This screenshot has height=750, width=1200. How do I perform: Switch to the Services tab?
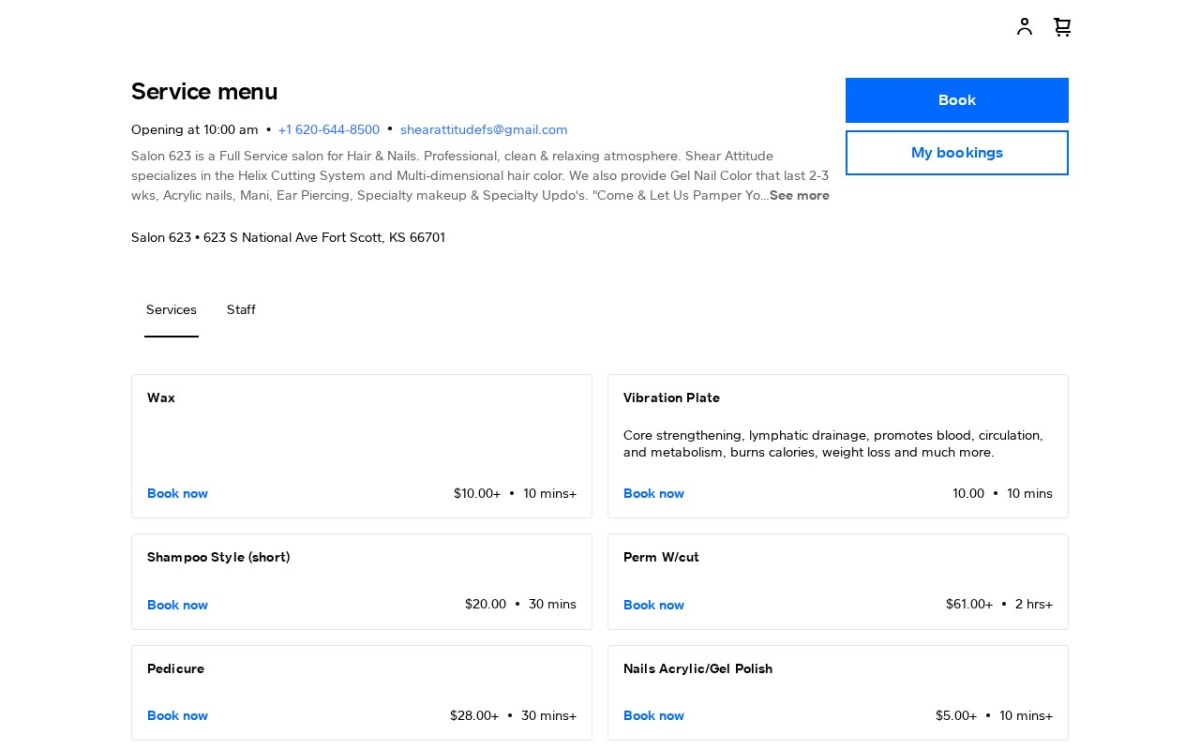[171, 310]
